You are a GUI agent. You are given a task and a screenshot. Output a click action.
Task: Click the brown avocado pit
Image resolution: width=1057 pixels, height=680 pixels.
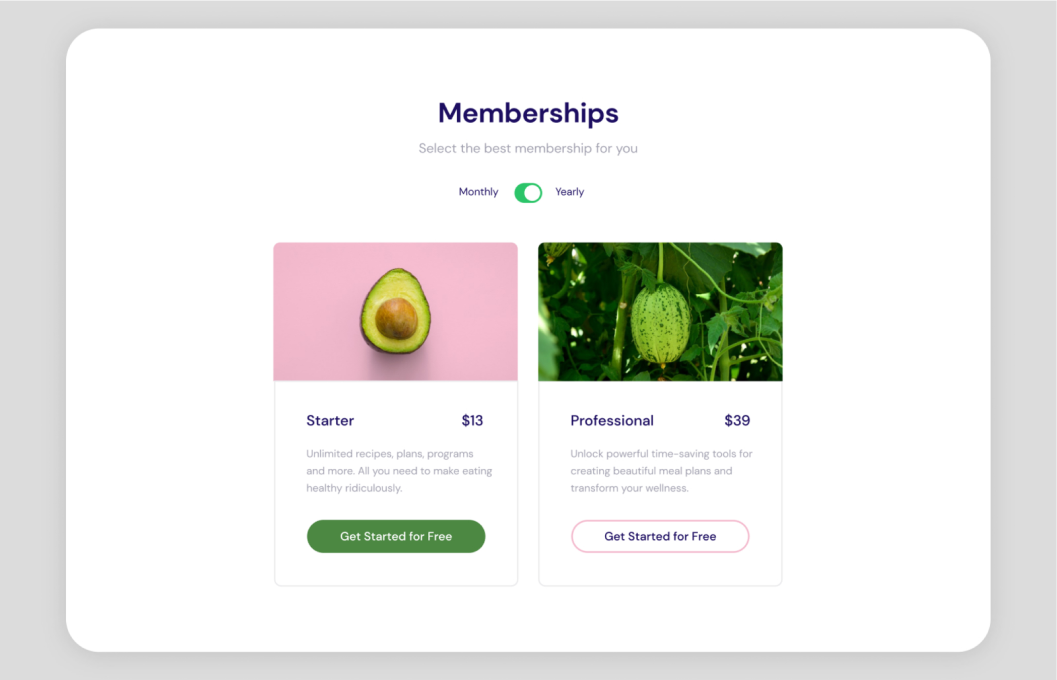point(397,317)
